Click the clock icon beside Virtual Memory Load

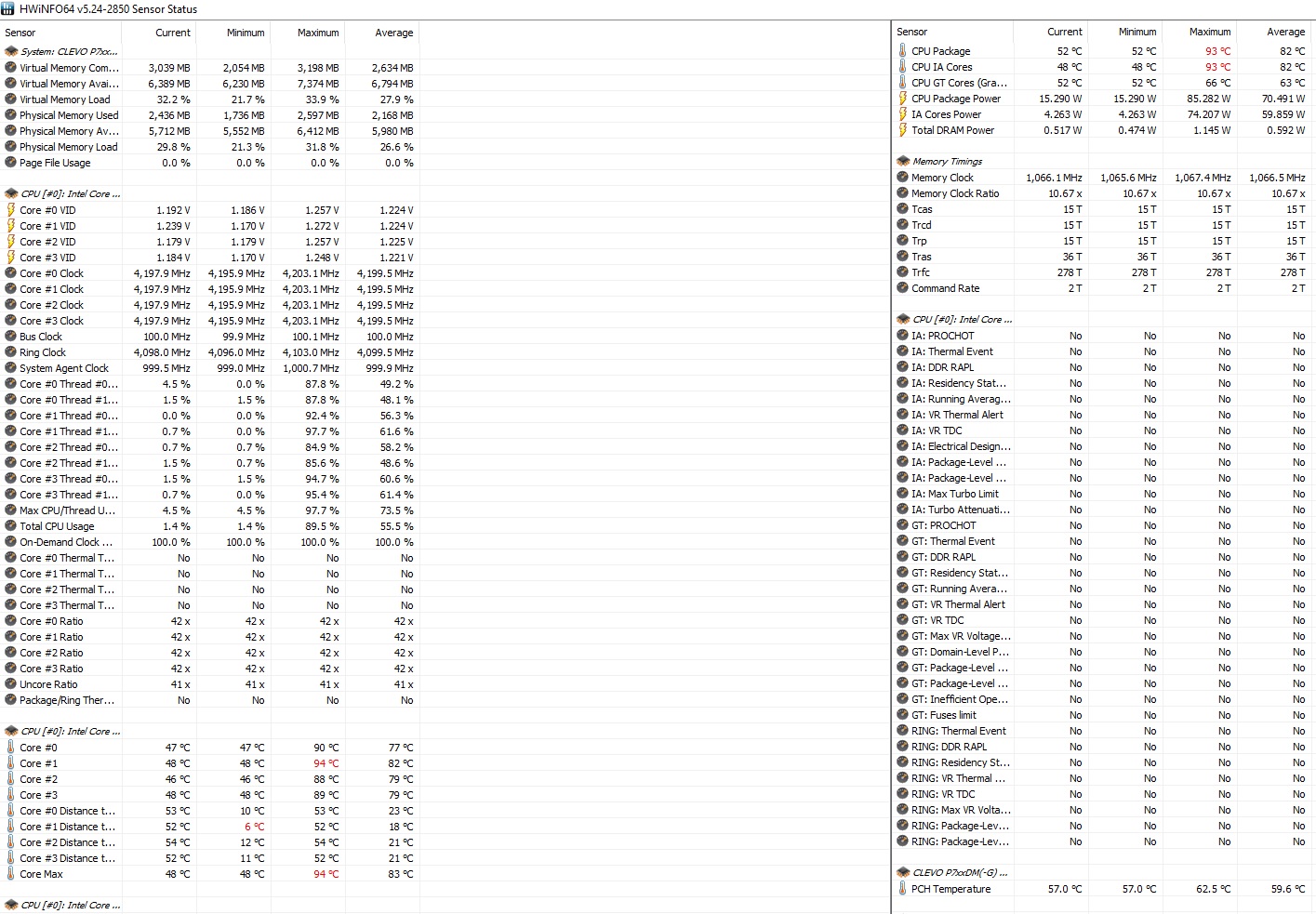click(11, 99)
